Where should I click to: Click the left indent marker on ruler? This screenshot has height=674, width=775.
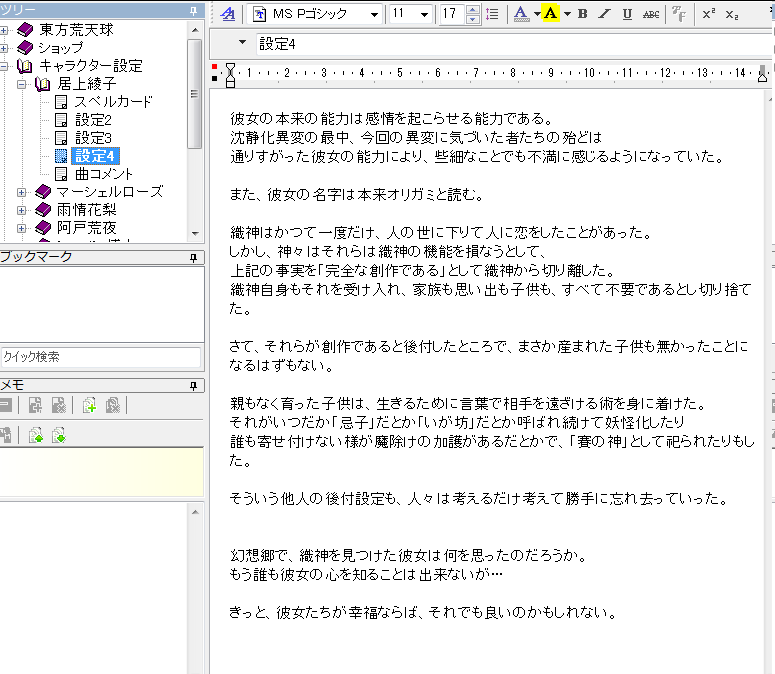point(230,75)
